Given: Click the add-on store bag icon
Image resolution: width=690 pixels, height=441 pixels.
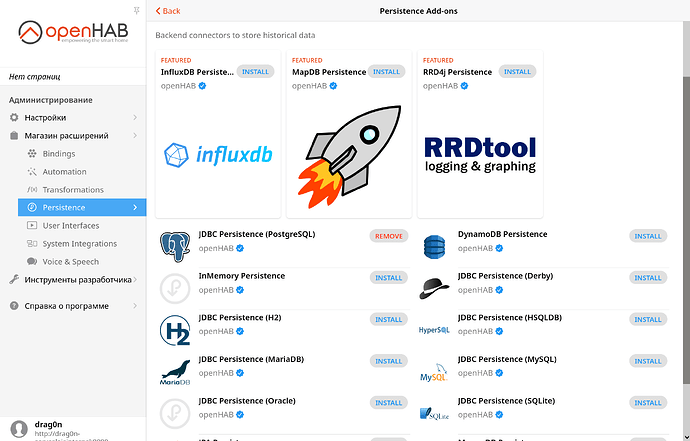Looking at the screenshot, I should 14,136.
